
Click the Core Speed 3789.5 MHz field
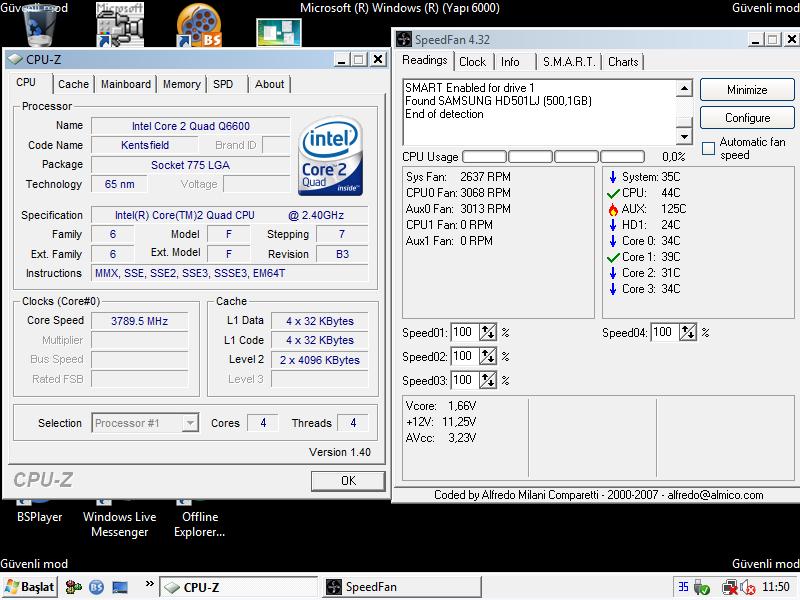(x=139, y=321)
